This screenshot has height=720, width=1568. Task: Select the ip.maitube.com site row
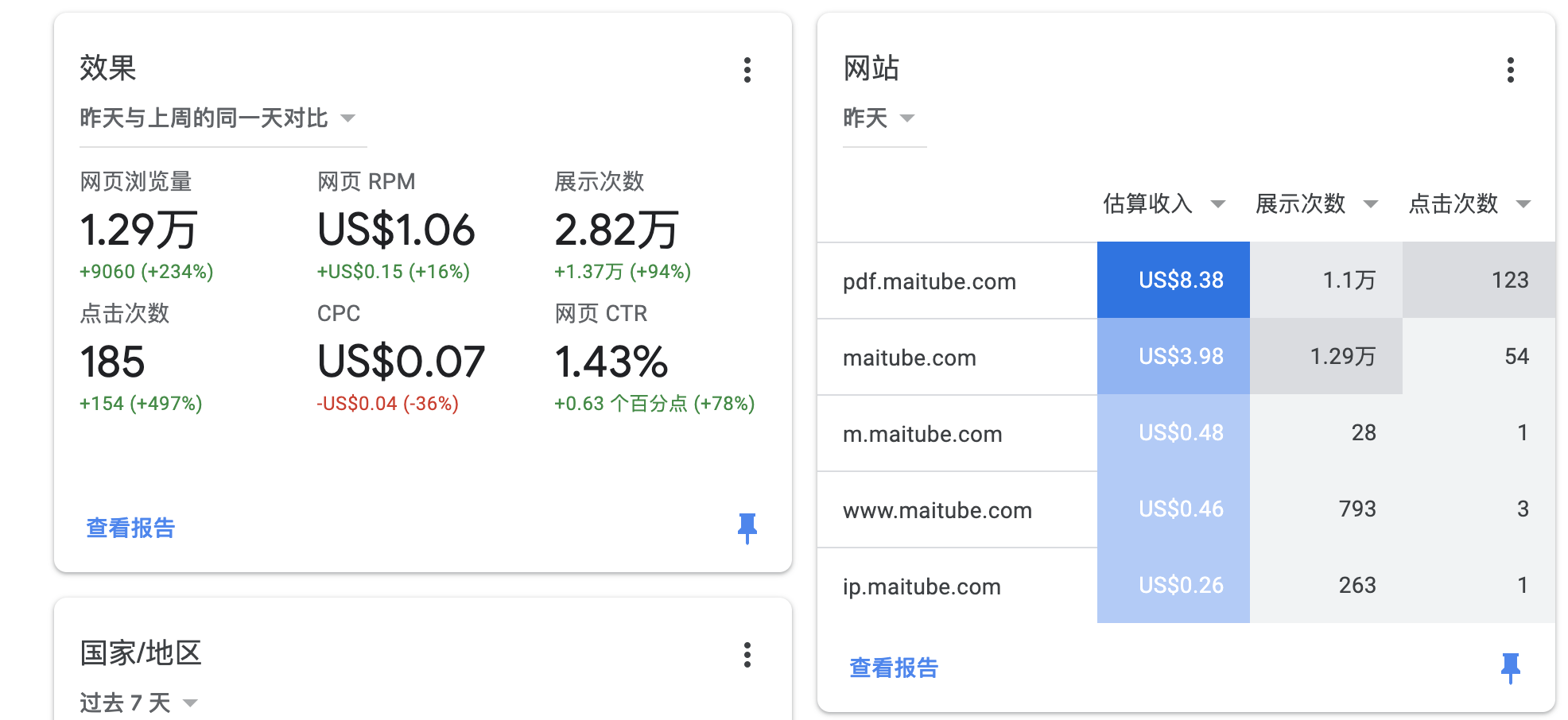point(1186,586)
